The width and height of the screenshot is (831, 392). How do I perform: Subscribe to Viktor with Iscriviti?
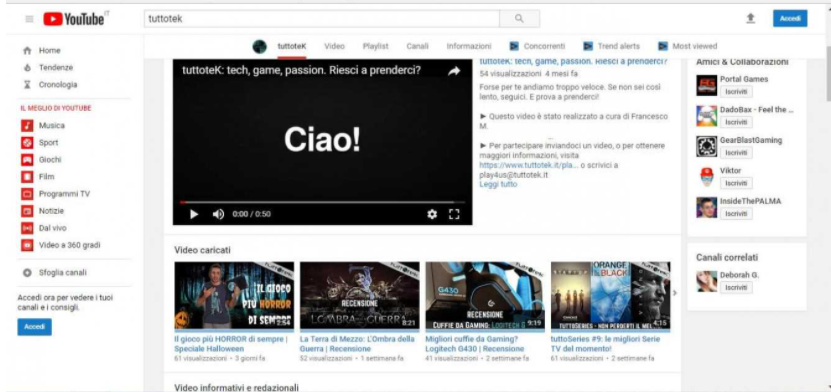click(736, 183)
